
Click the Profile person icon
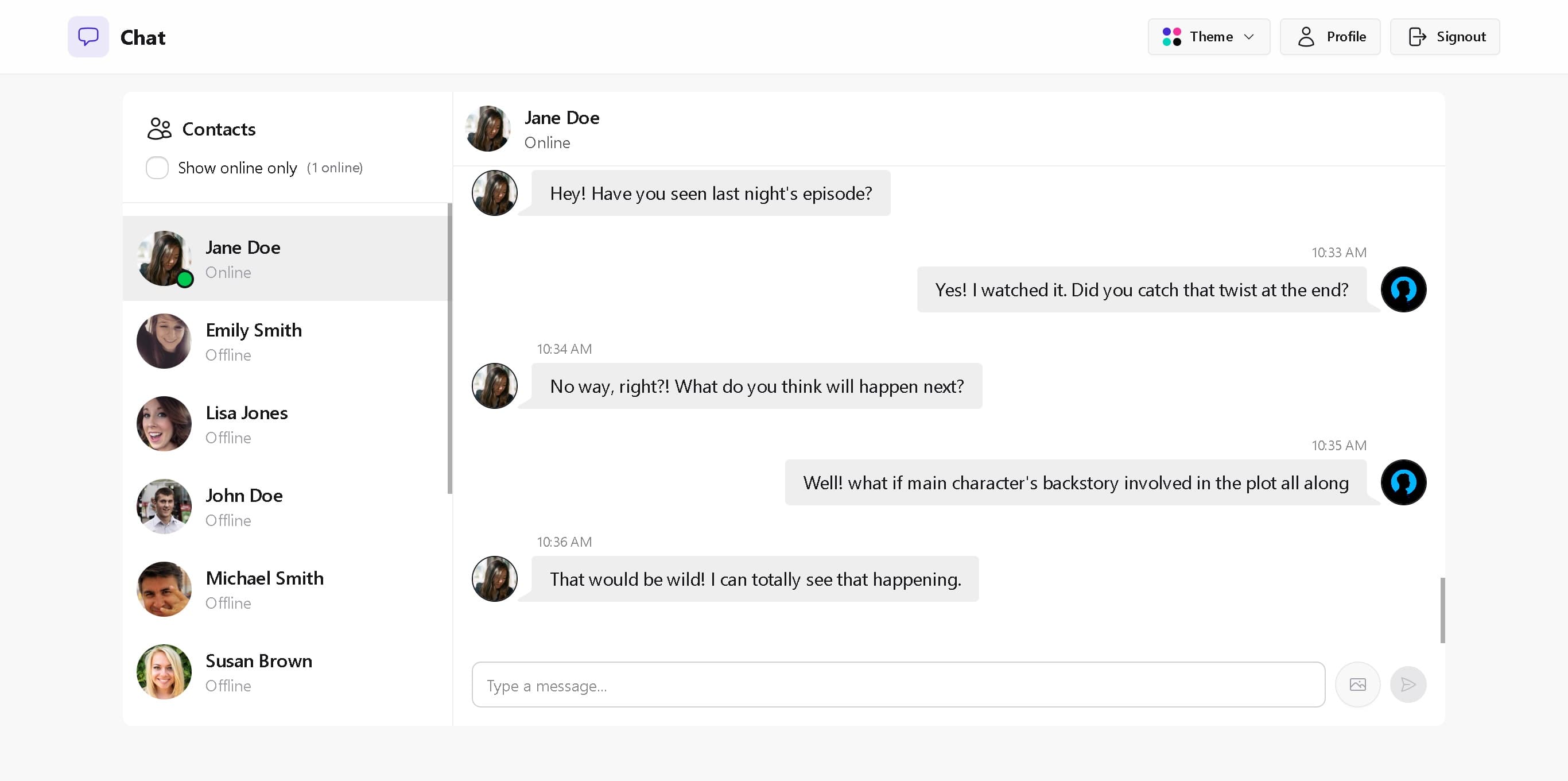tap(1305, 37)
